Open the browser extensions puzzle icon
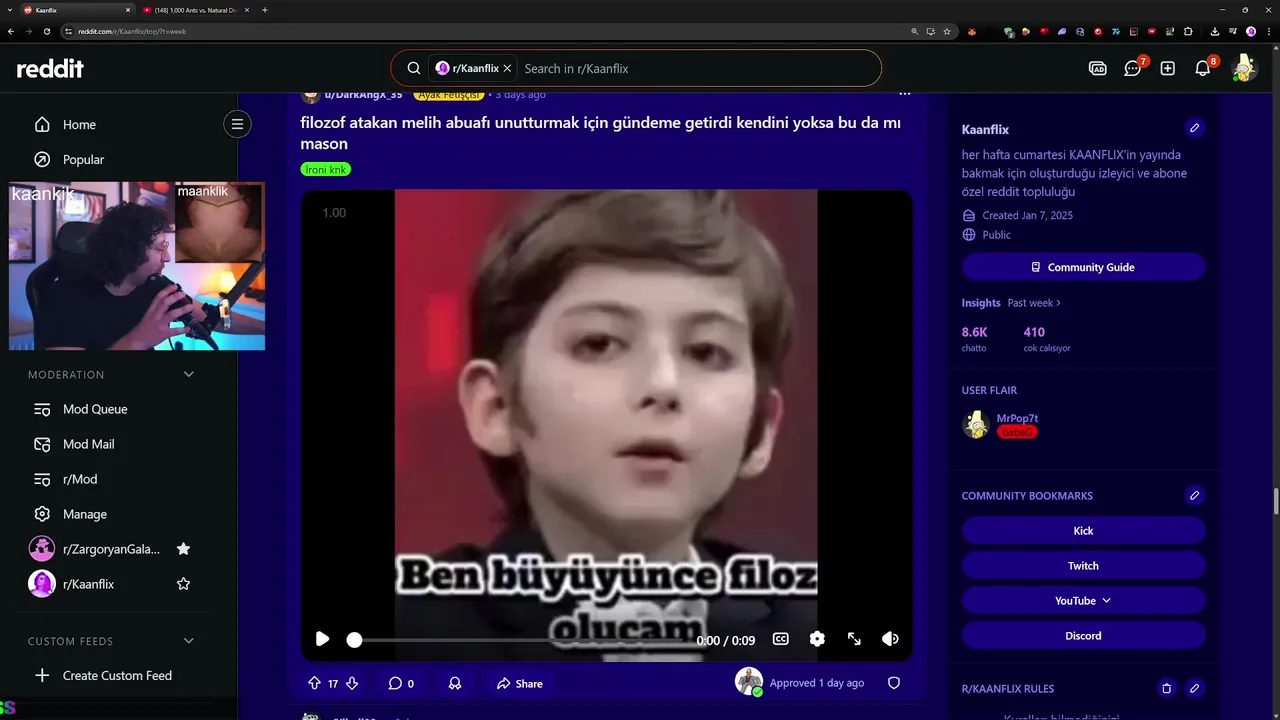Image resolution: width=1280 pixels, height=720 pixels. pos(1188,31)
